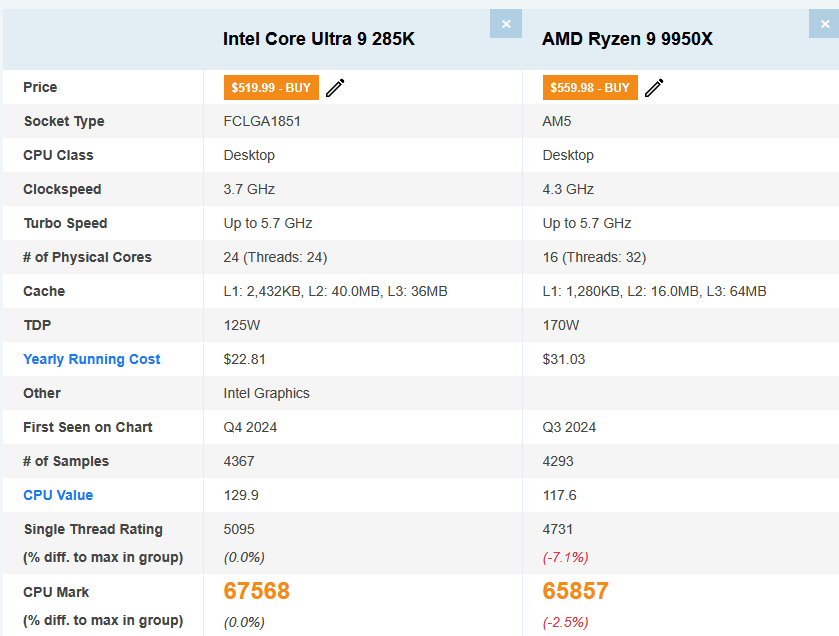The image size is (839, 636).
Task: Open CPU Value link
Action: coord(58,495)
